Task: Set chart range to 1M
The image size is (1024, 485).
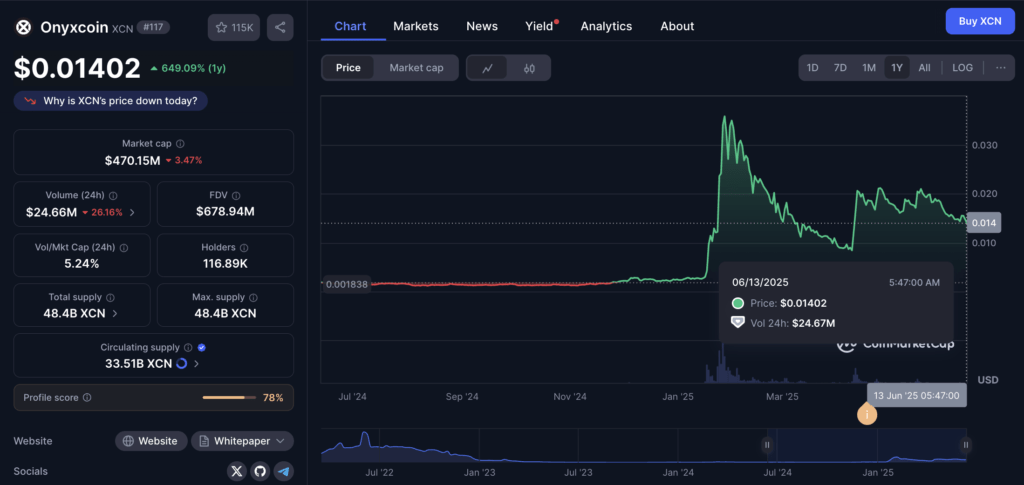Action: tap(869, 68)
